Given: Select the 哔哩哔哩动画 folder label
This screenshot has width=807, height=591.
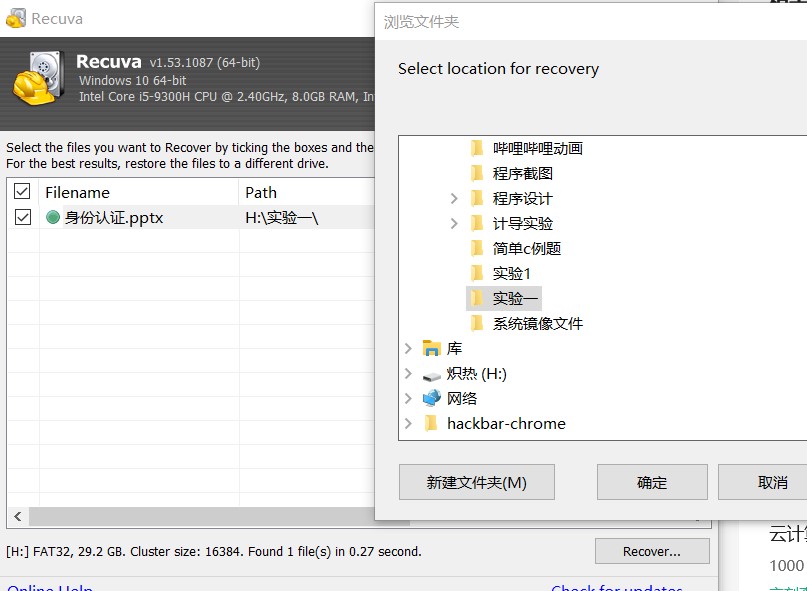Looking at the screenshot, I should 538,148.
